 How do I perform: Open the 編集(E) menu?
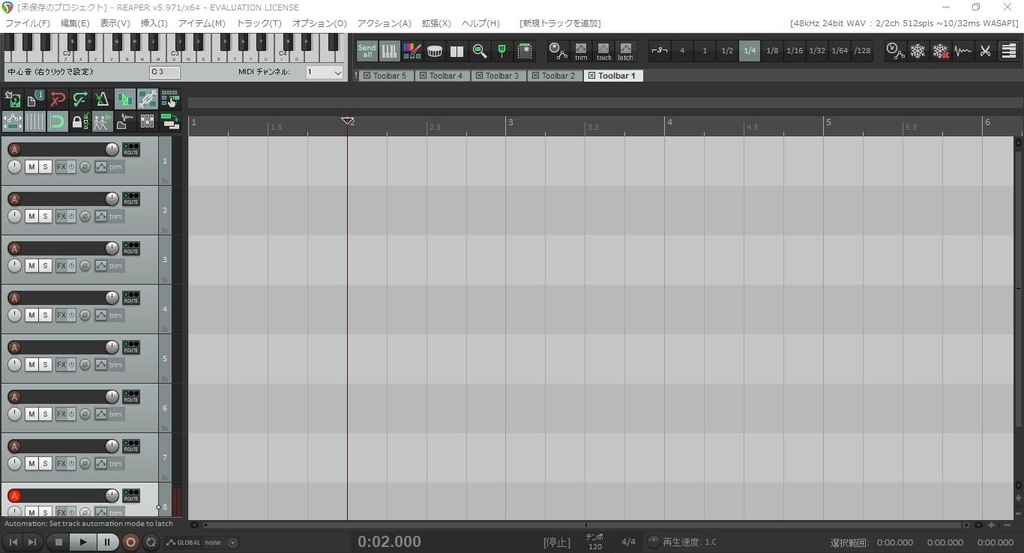click(75, 23)
